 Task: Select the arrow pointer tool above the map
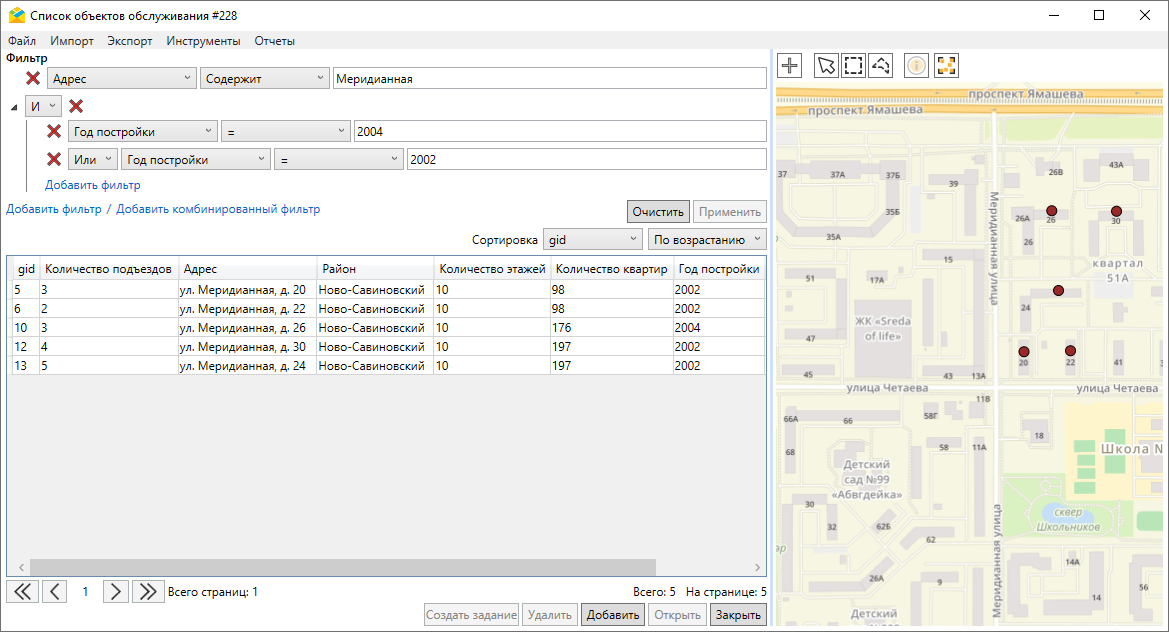click(826, 66)
